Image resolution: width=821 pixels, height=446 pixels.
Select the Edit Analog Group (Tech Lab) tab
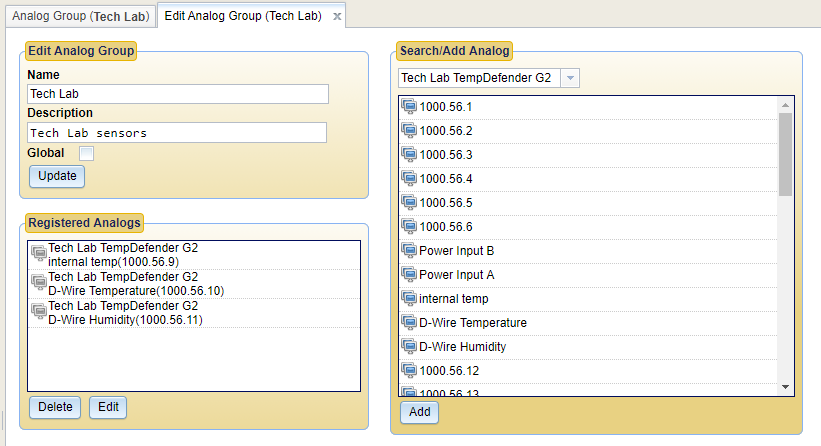tap(243, 16)
